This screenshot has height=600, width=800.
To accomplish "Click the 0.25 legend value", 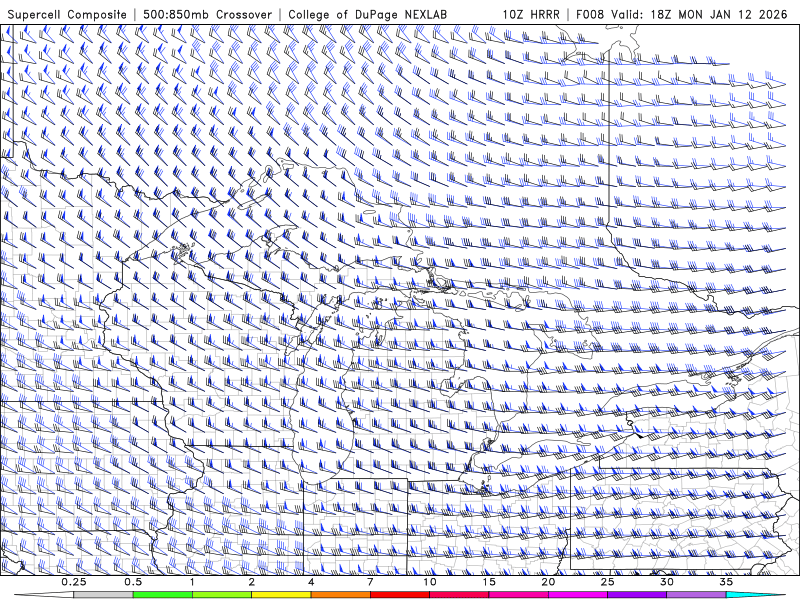I will 74,582.
